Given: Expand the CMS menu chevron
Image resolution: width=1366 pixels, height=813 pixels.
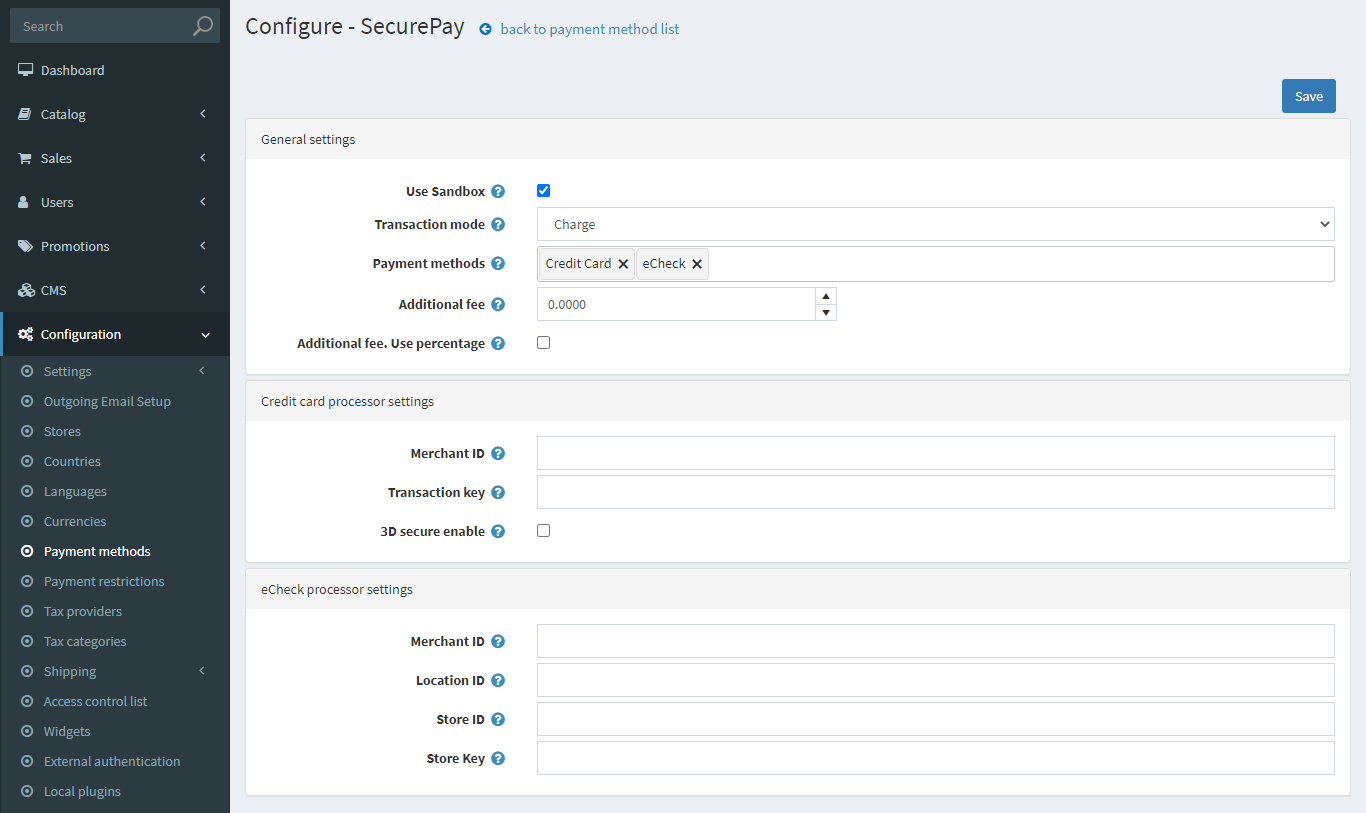Looking at the screenshot, I should (x=203, y=290).
